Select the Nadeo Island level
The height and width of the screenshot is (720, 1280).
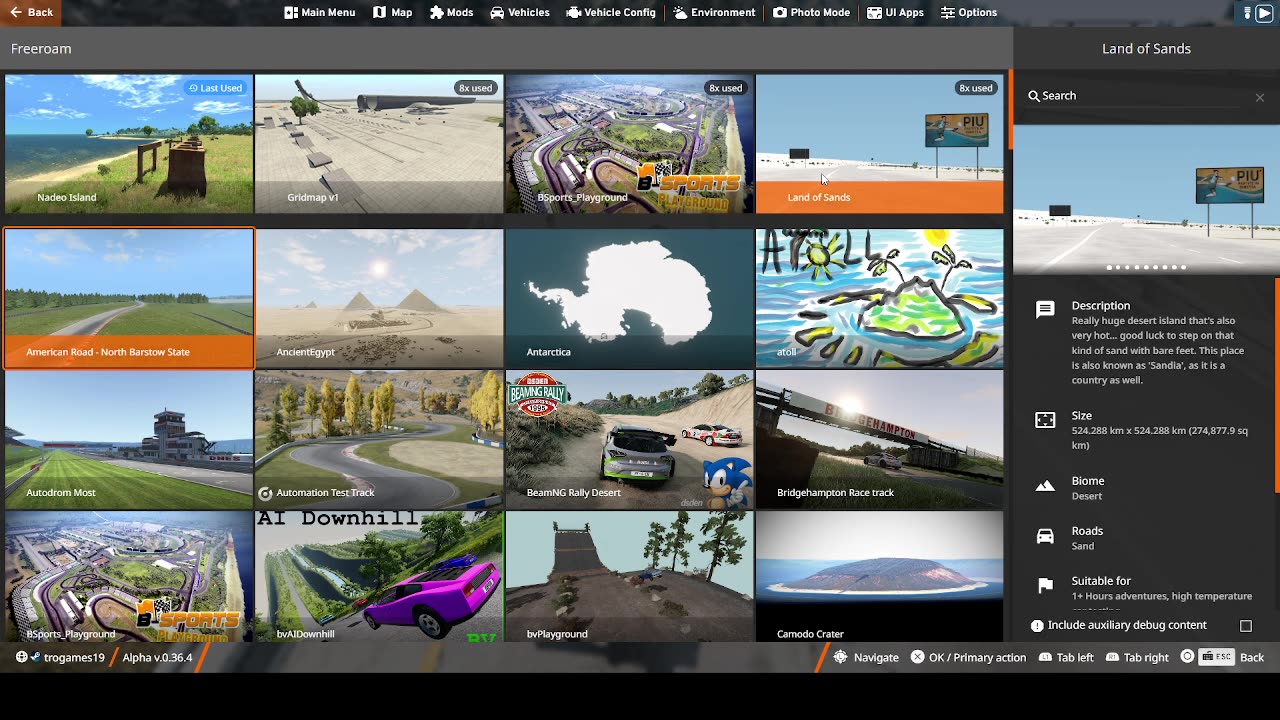(x=129, y=144)
